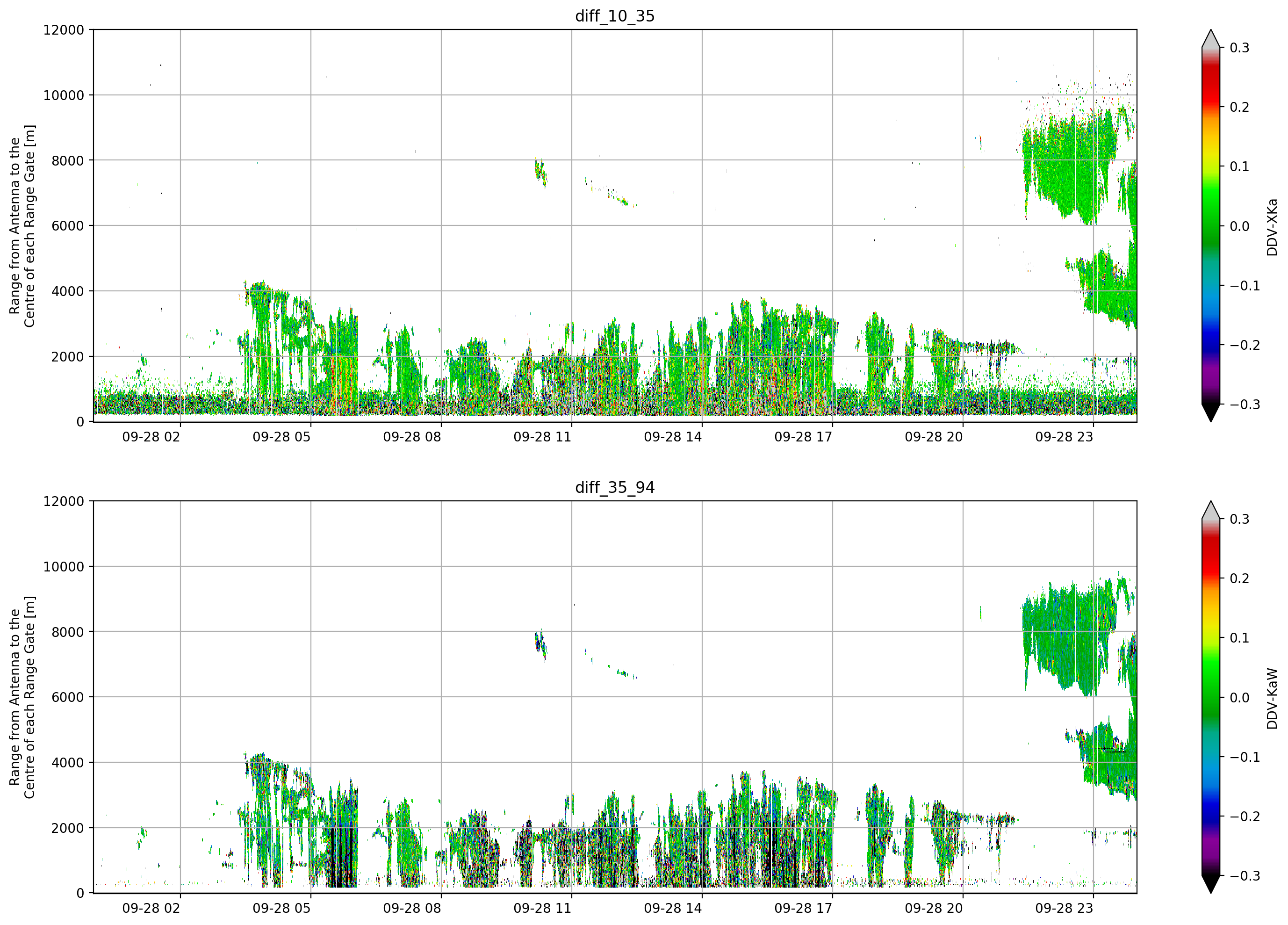Click x-tick '09-28 14' under diff_10_35
Image resolution: width=1288 pixels, height=925 pixels.
pyautogui.click(x=673, y=437)
